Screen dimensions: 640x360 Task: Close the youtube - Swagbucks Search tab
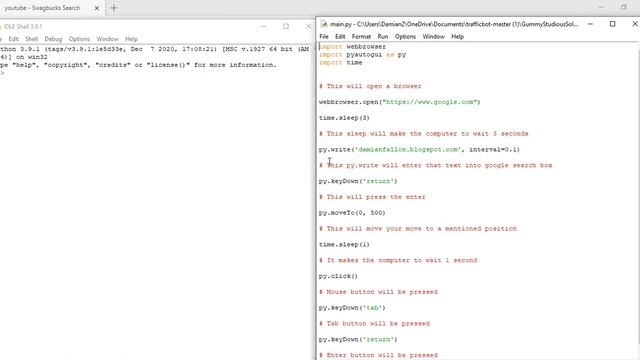(x=97, y=8)
